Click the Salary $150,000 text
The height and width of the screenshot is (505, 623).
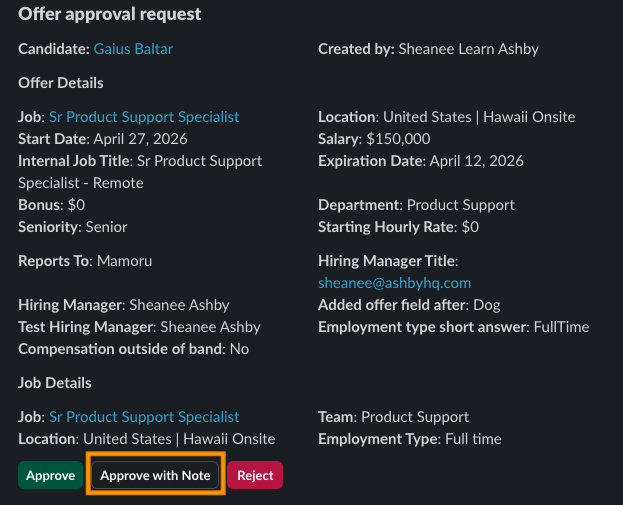[374, 139]
